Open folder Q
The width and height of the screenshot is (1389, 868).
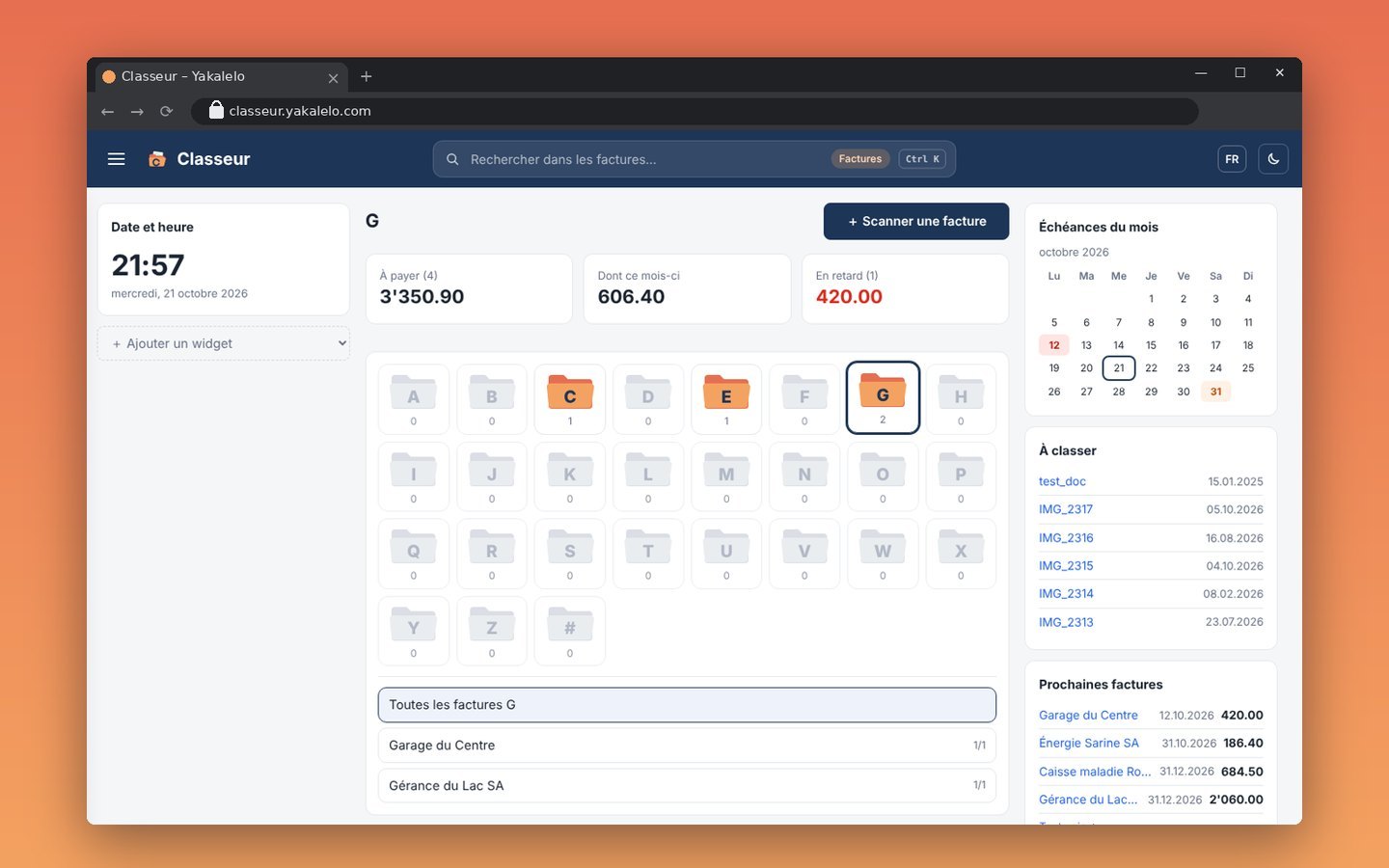tap(414, 554)
